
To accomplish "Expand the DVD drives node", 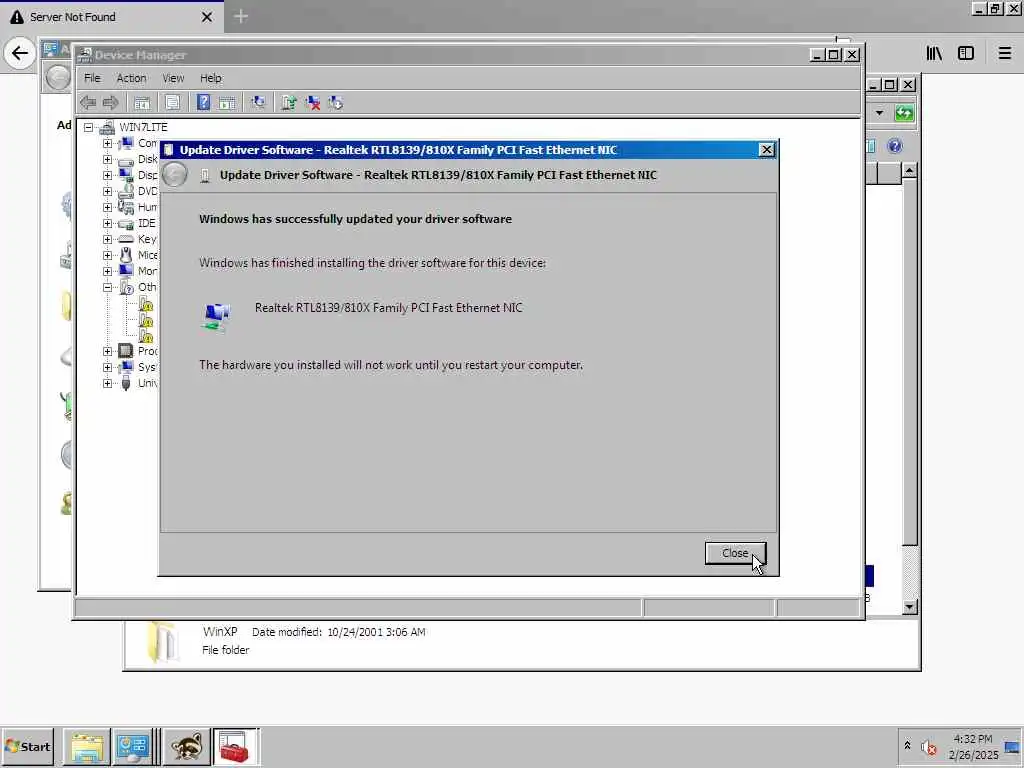I will point(107,191).
